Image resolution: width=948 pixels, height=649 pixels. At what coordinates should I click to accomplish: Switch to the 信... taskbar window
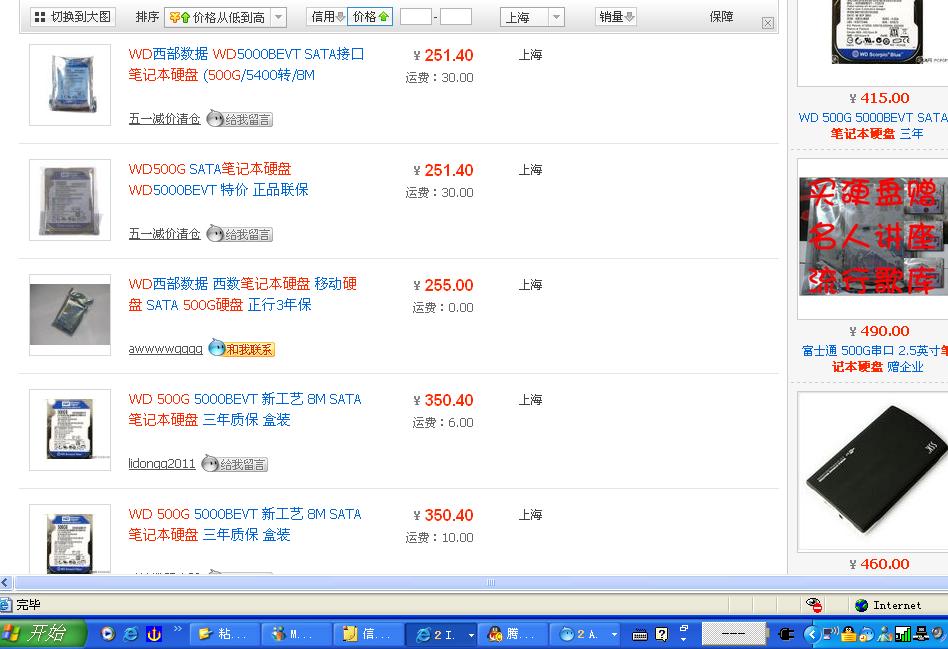368,634
